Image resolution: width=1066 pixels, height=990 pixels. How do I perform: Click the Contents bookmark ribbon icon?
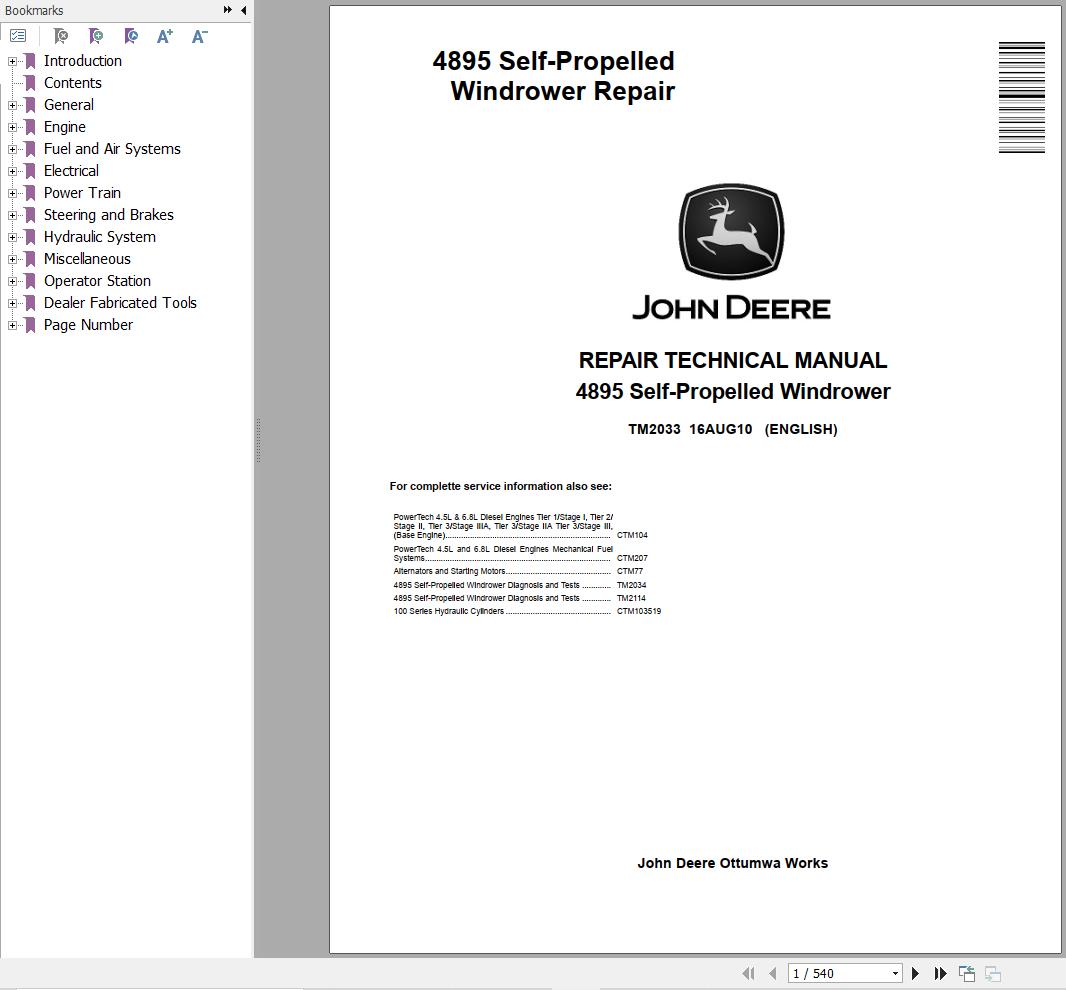click(x=30, y=83)
